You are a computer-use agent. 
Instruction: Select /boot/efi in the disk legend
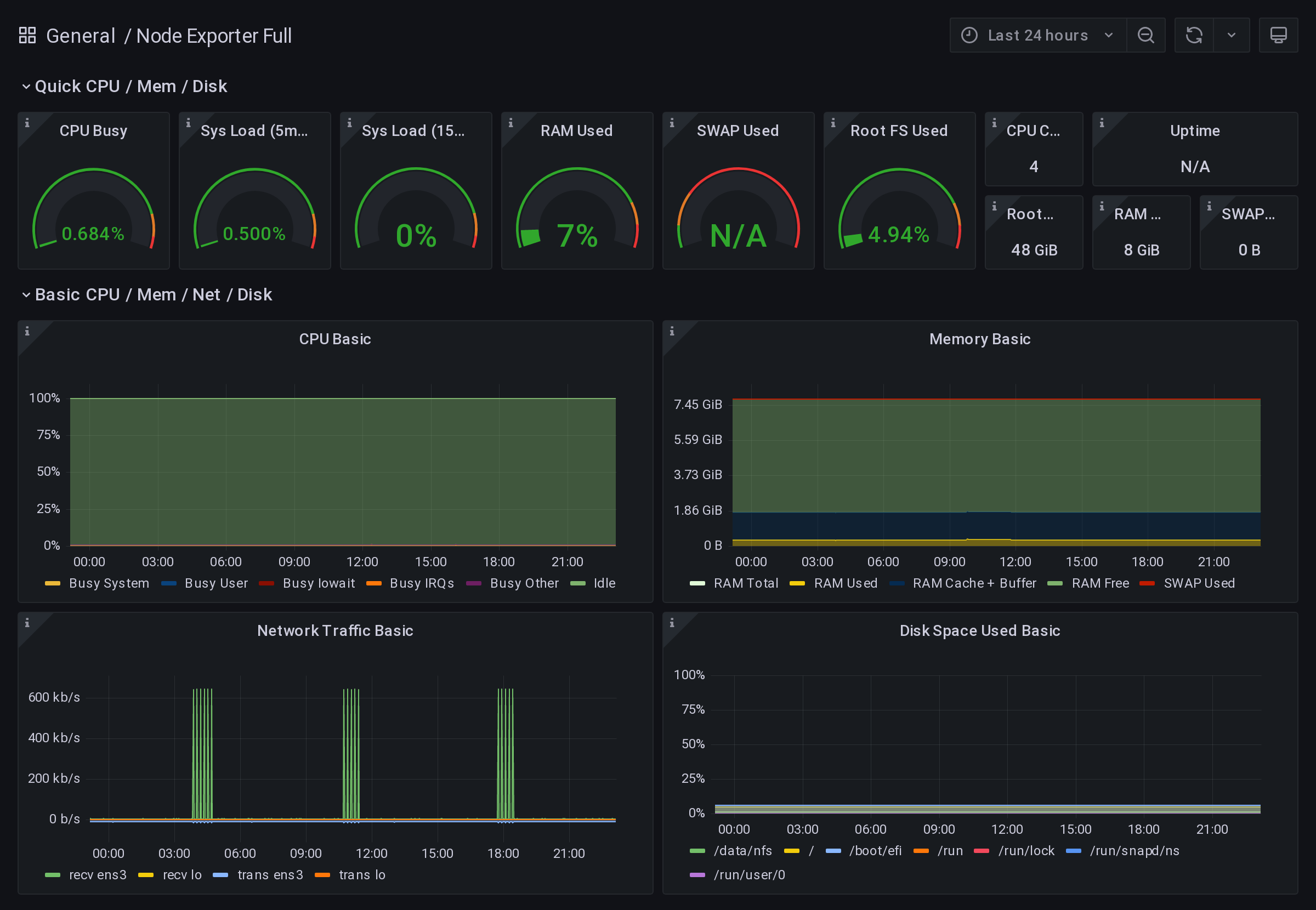(x=875, y=851)
